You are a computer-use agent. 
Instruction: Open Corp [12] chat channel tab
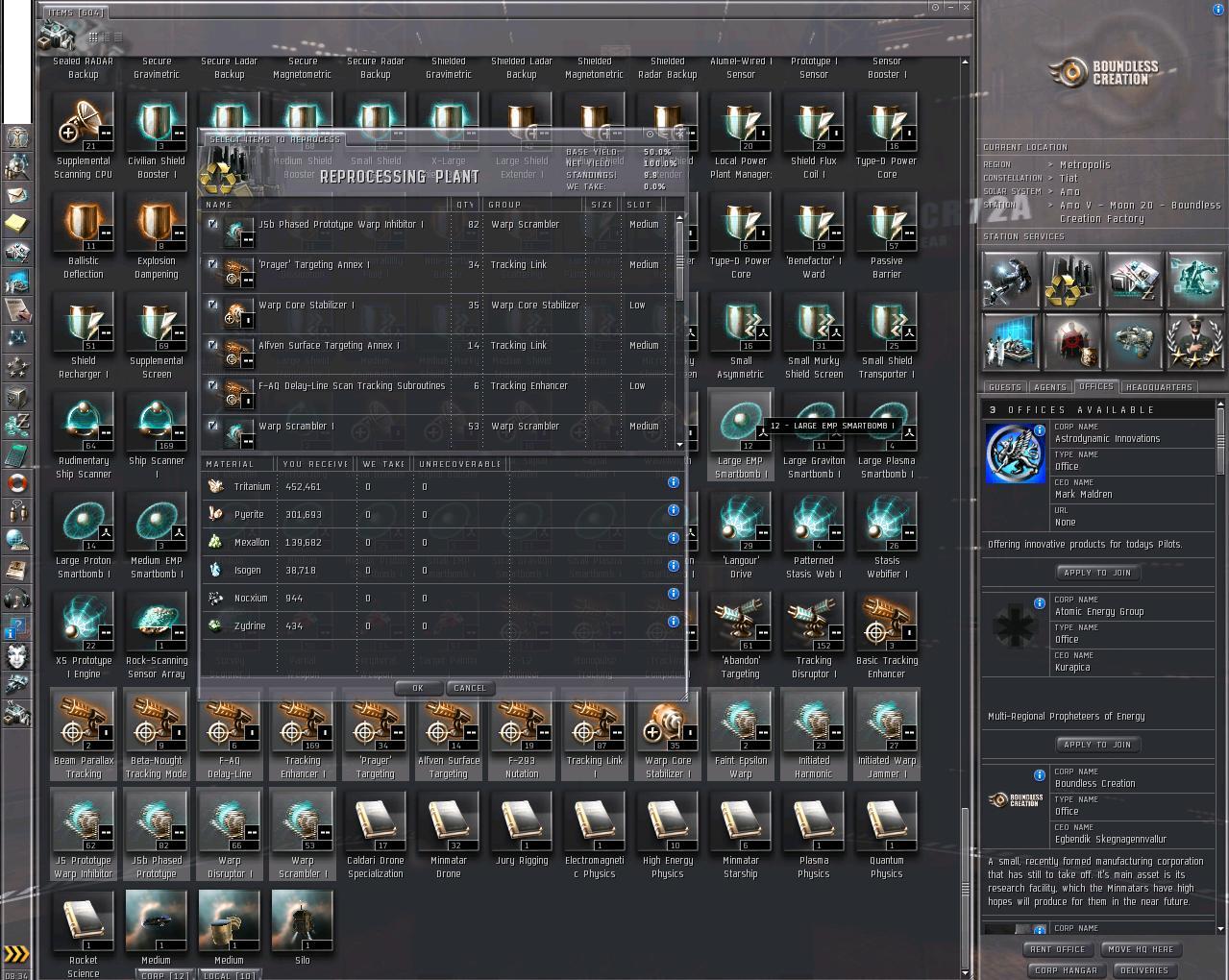pos(164,975)
